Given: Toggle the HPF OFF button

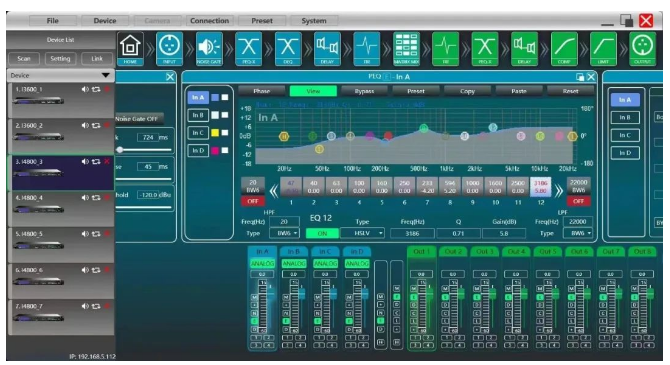Looking at the screenshot, I should [x=253, y=201].
